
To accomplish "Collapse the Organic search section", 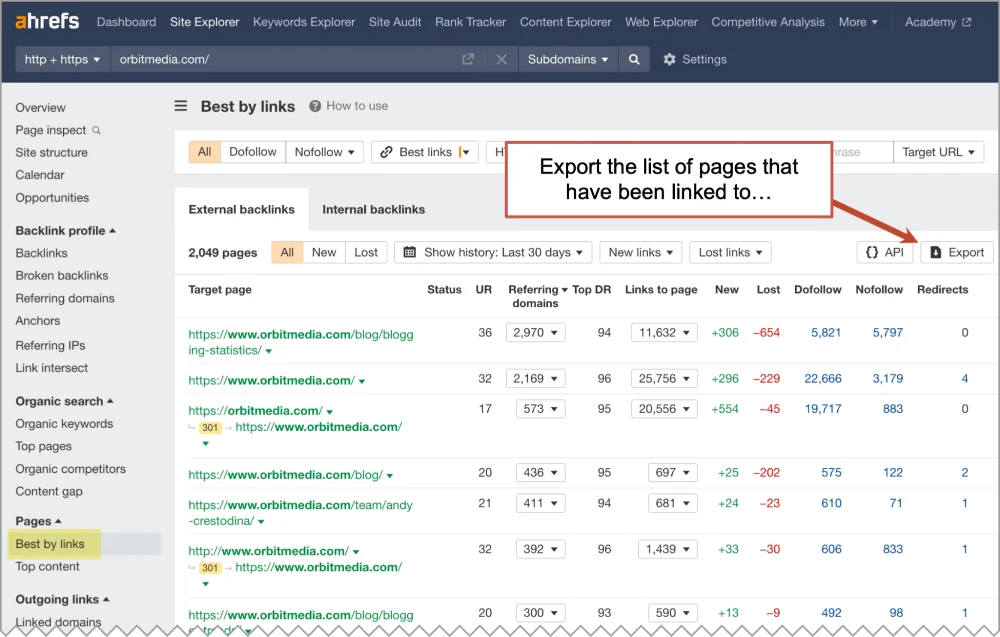I will click(x=64, y=401).
